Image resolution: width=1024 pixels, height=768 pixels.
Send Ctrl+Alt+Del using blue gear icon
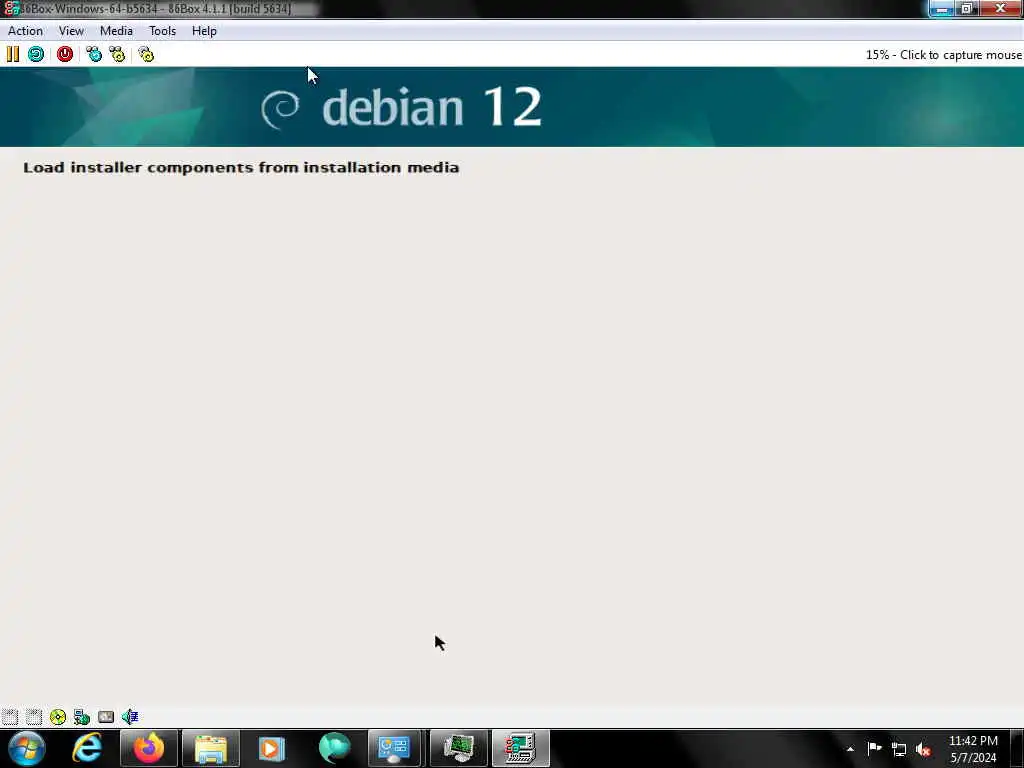[94, 54]
